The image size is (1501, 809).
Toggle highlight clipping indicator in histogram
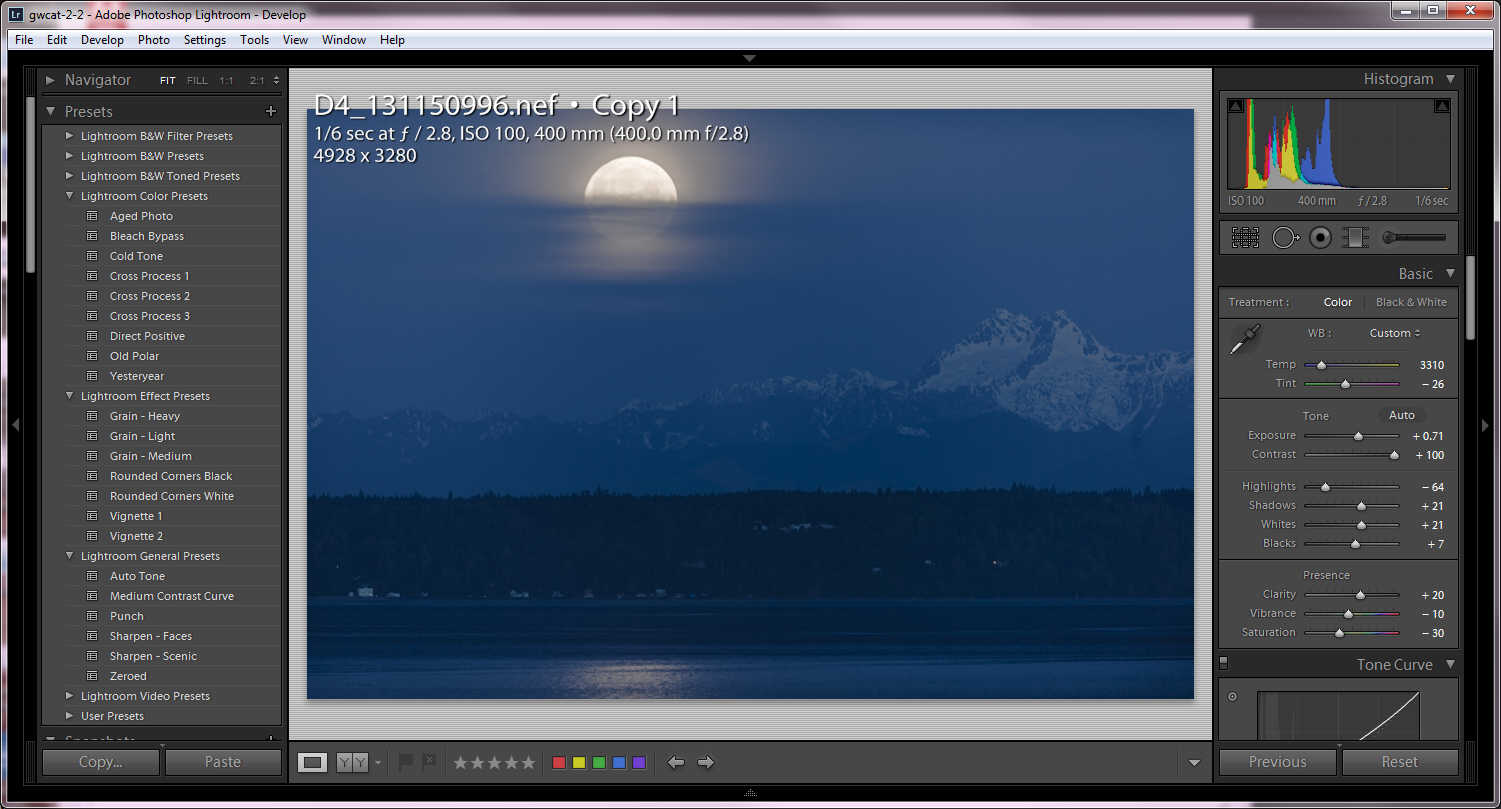point(1442,106)
